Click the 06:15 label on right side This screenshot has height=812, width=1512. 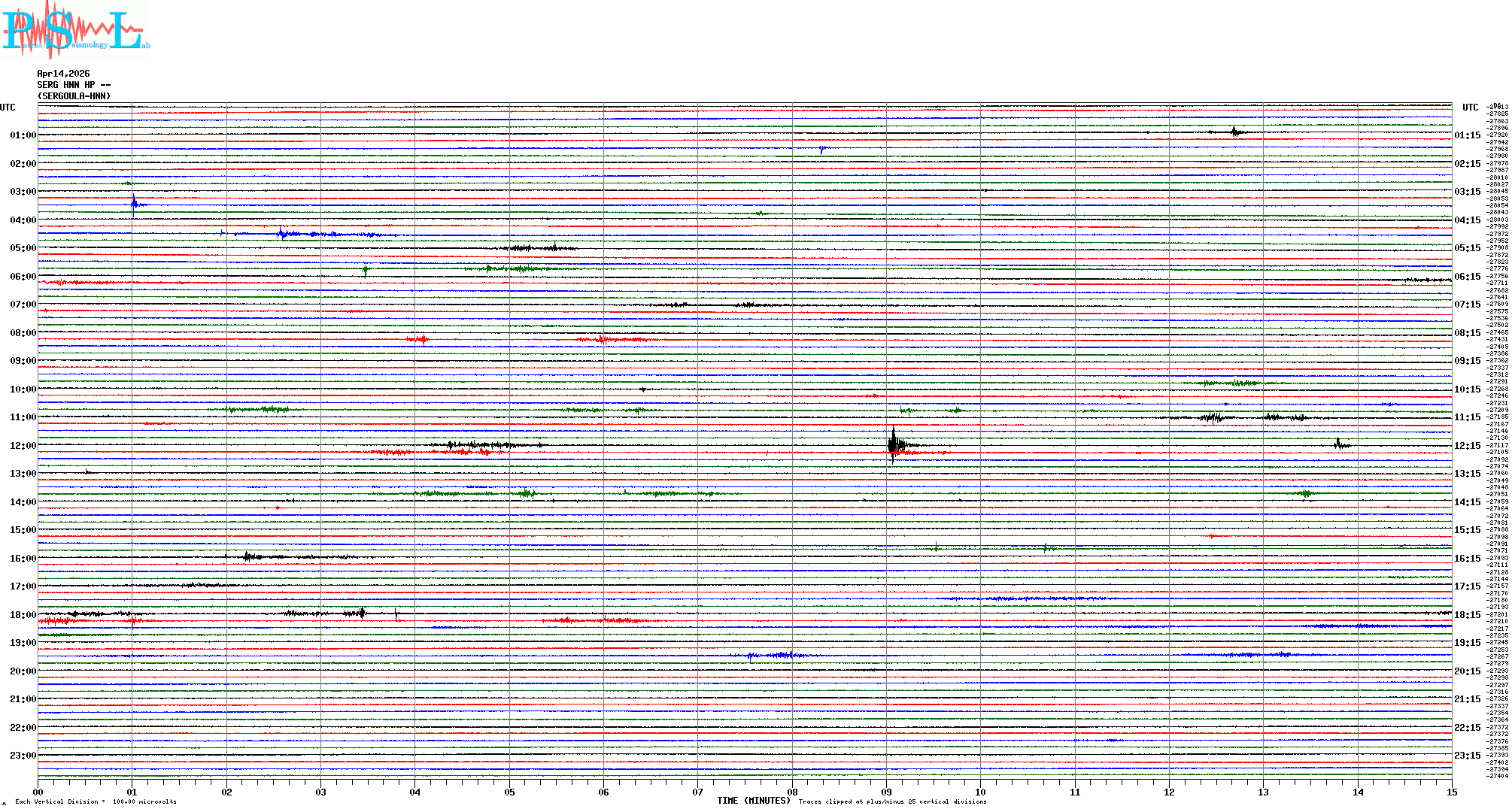[1467, 277]
